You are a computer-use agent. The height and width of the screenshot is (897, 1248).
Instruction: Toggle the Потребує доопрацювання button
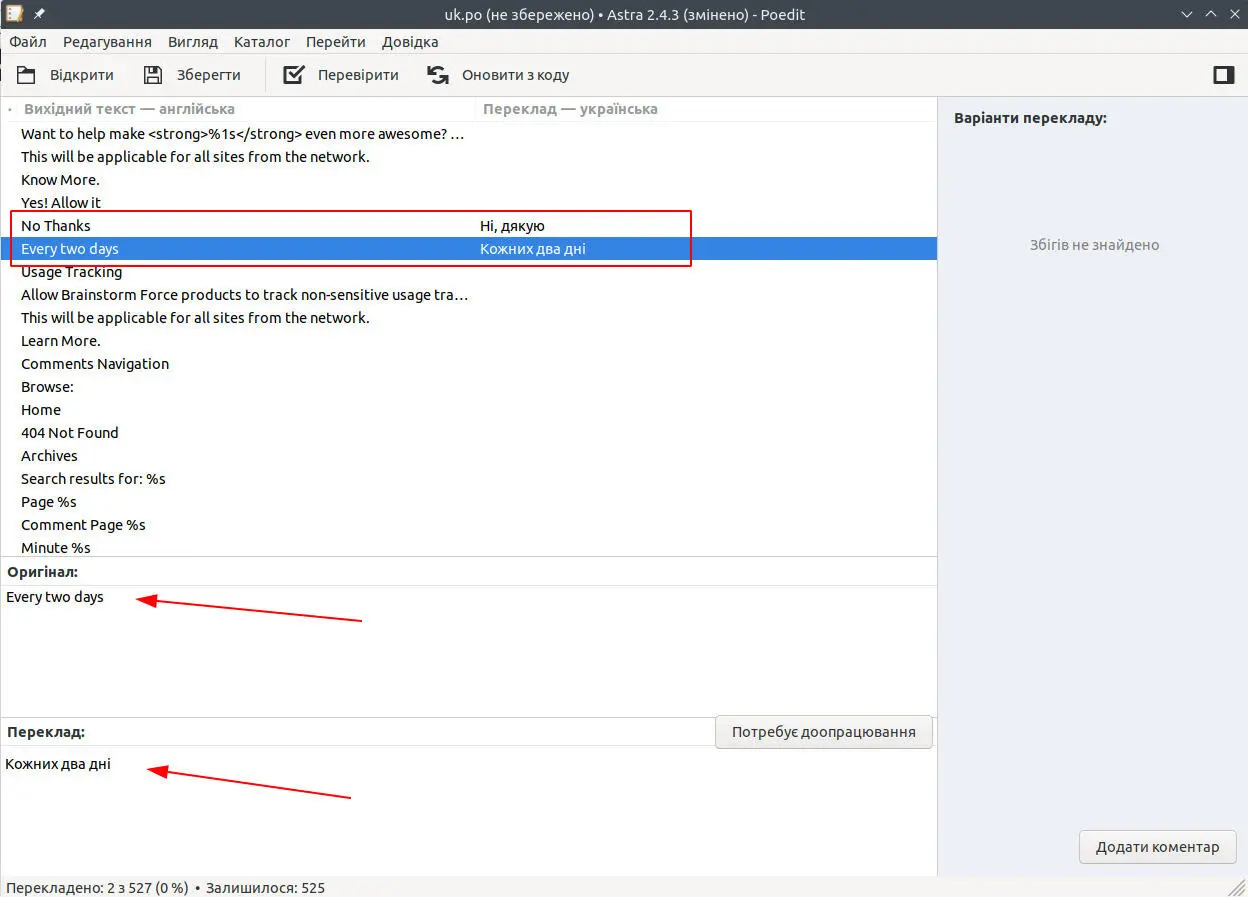coord(824,732)
